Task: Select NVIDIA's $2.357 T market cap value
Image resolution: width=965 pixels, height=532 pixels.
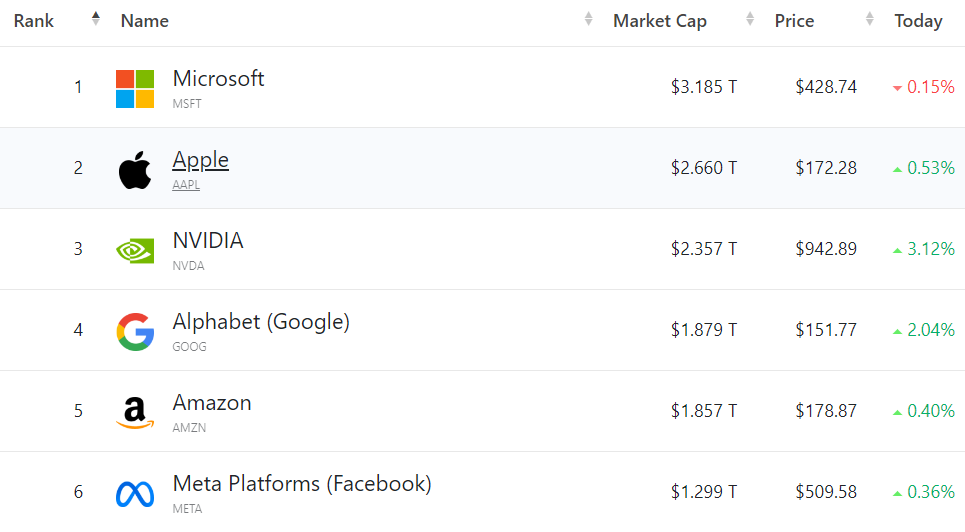Action: [x=704, y=249]
